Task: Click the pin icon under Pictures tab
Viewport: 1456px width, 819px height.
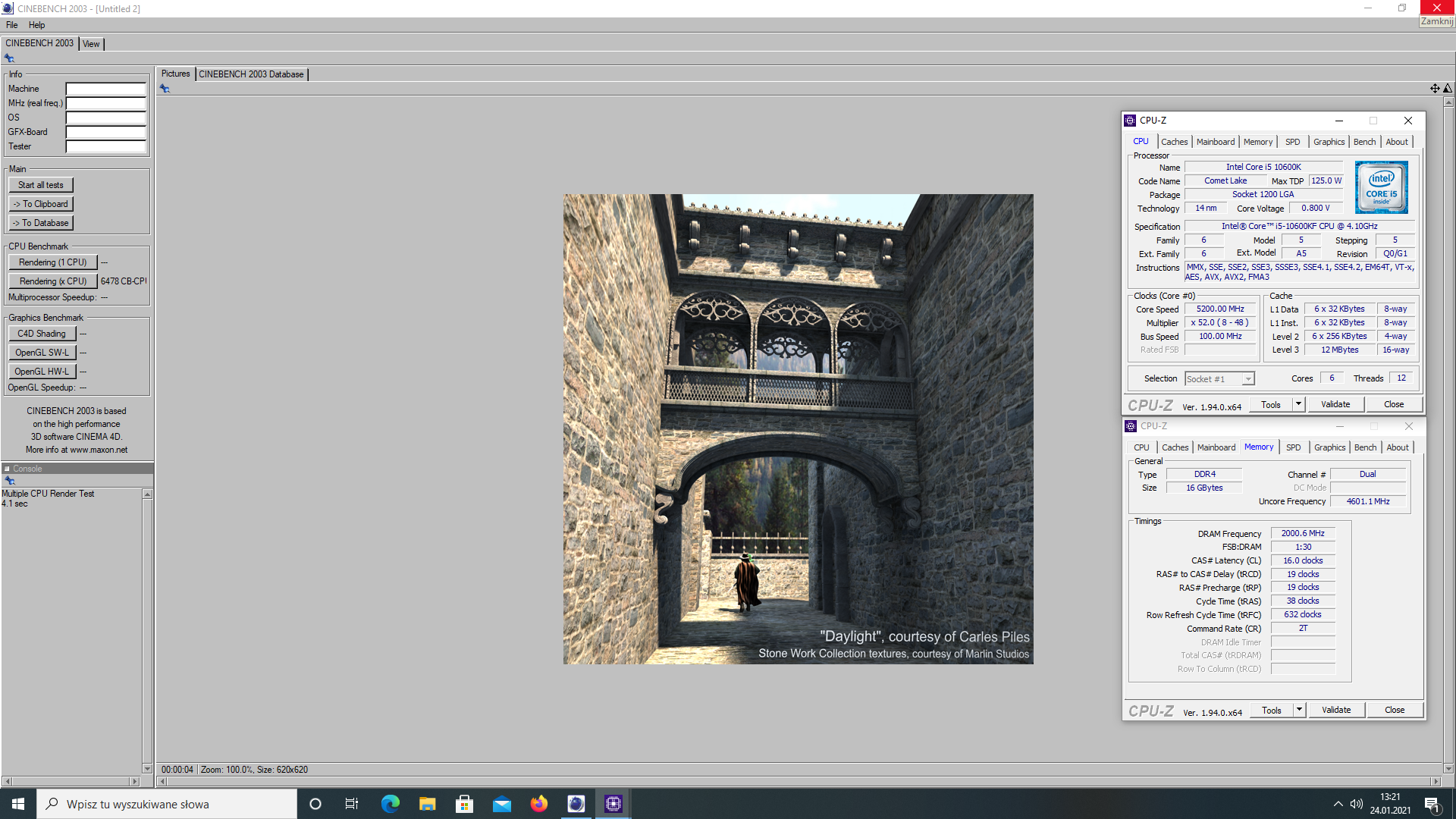Action: point(165,89)
